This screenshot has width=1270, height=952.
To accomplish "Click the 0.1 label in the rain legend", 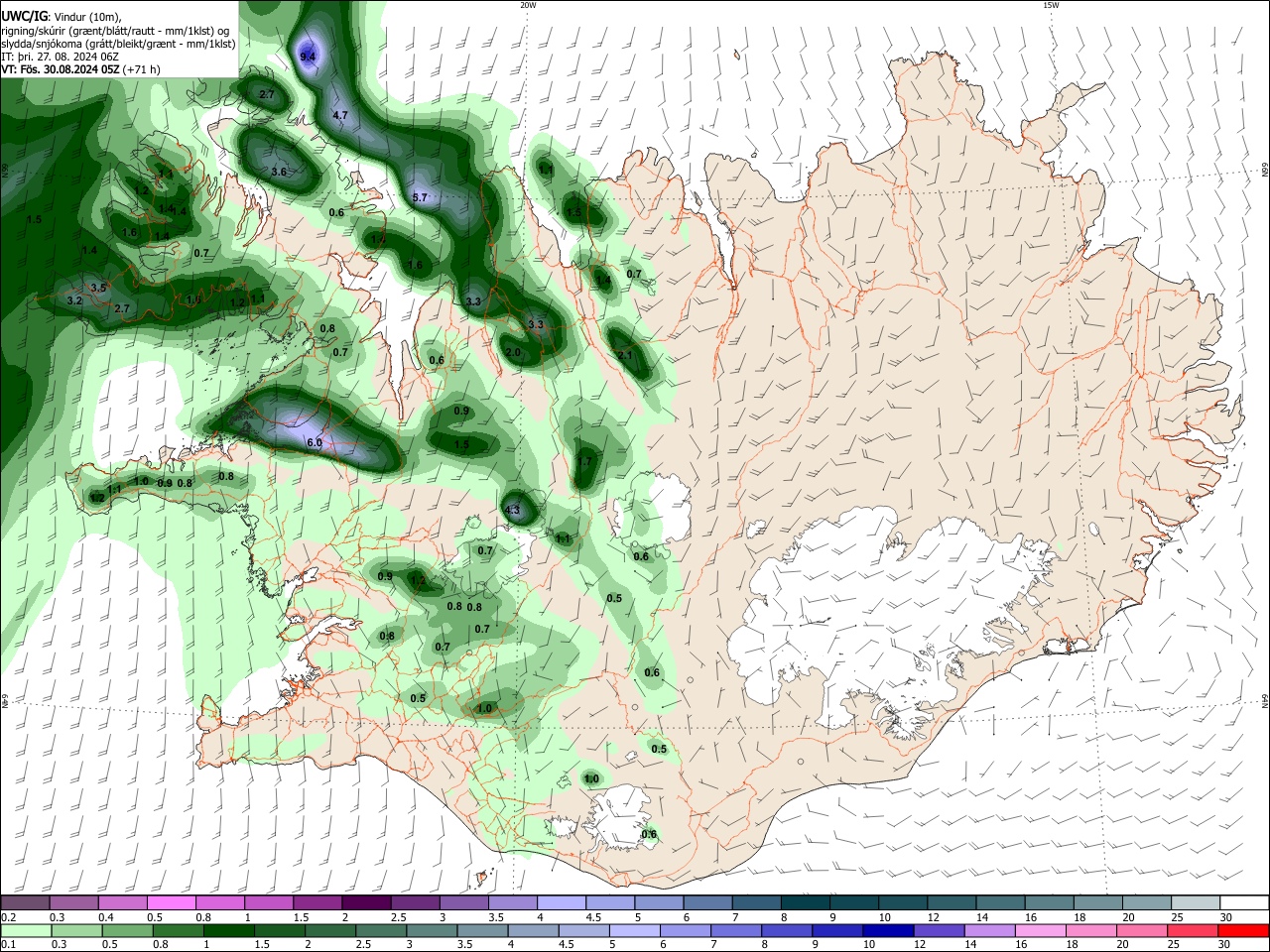I will [8, 944].
